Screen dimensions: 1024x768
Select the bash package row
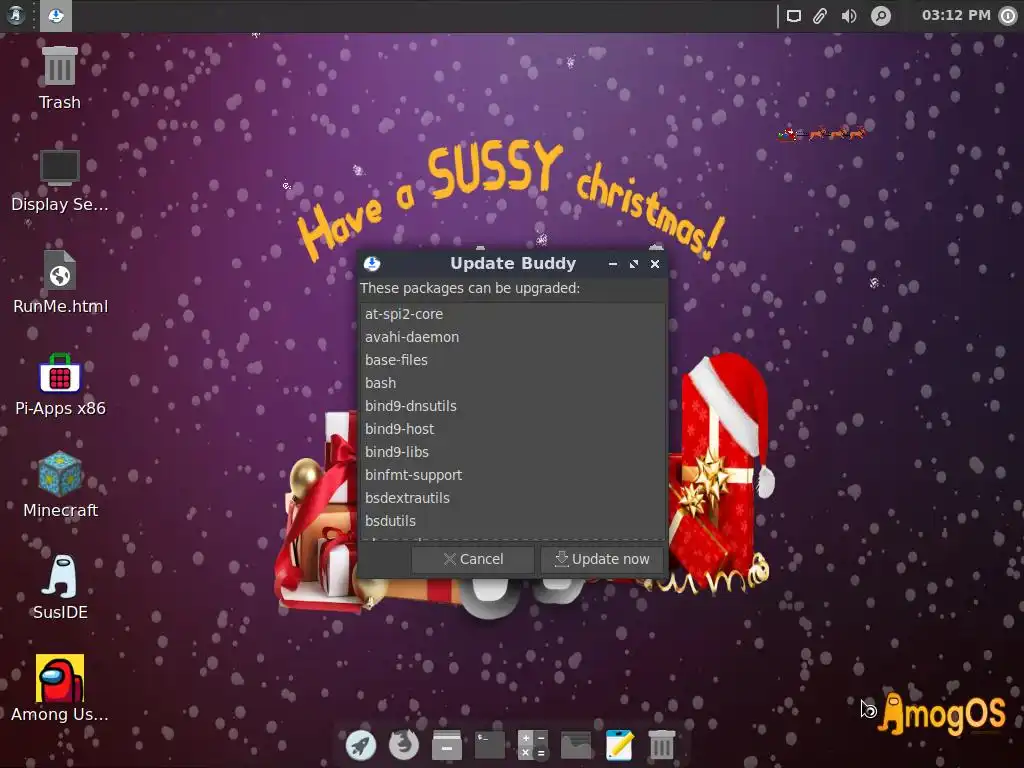point(513,383)
